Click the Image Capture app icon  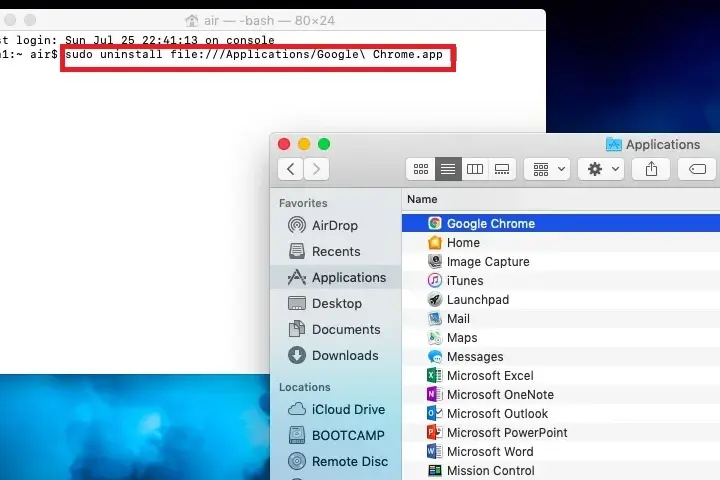434,261
